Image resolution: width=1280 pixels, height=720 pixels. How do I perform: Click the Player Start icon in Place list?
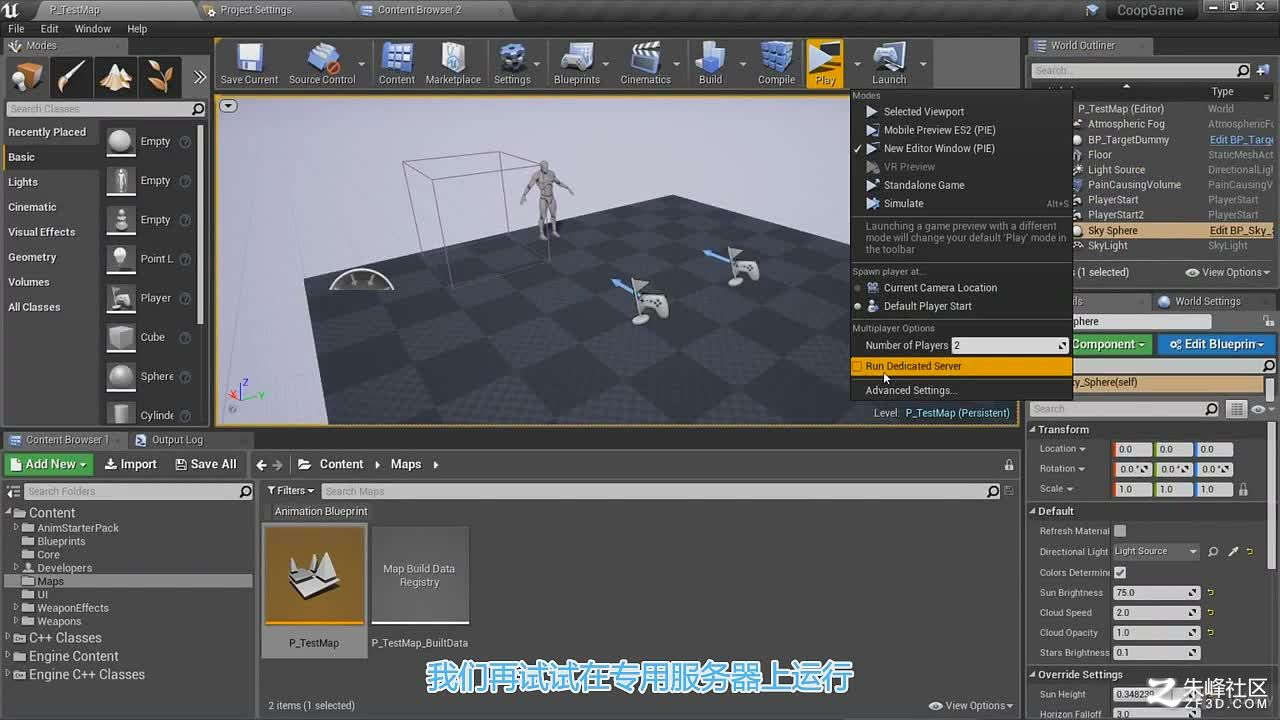click(x=121, y=298)
